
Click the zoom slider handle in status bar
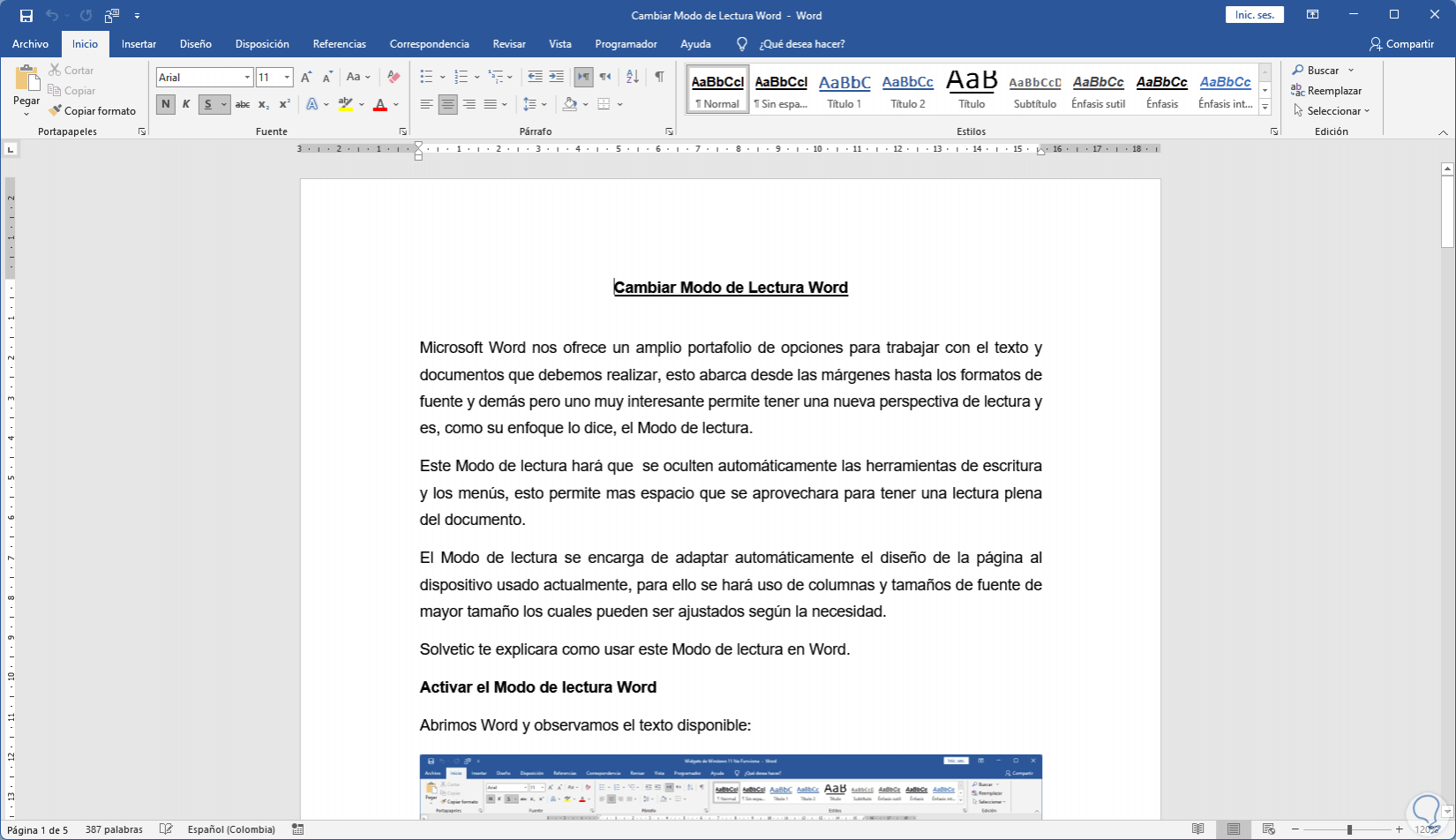[1349, 829]
